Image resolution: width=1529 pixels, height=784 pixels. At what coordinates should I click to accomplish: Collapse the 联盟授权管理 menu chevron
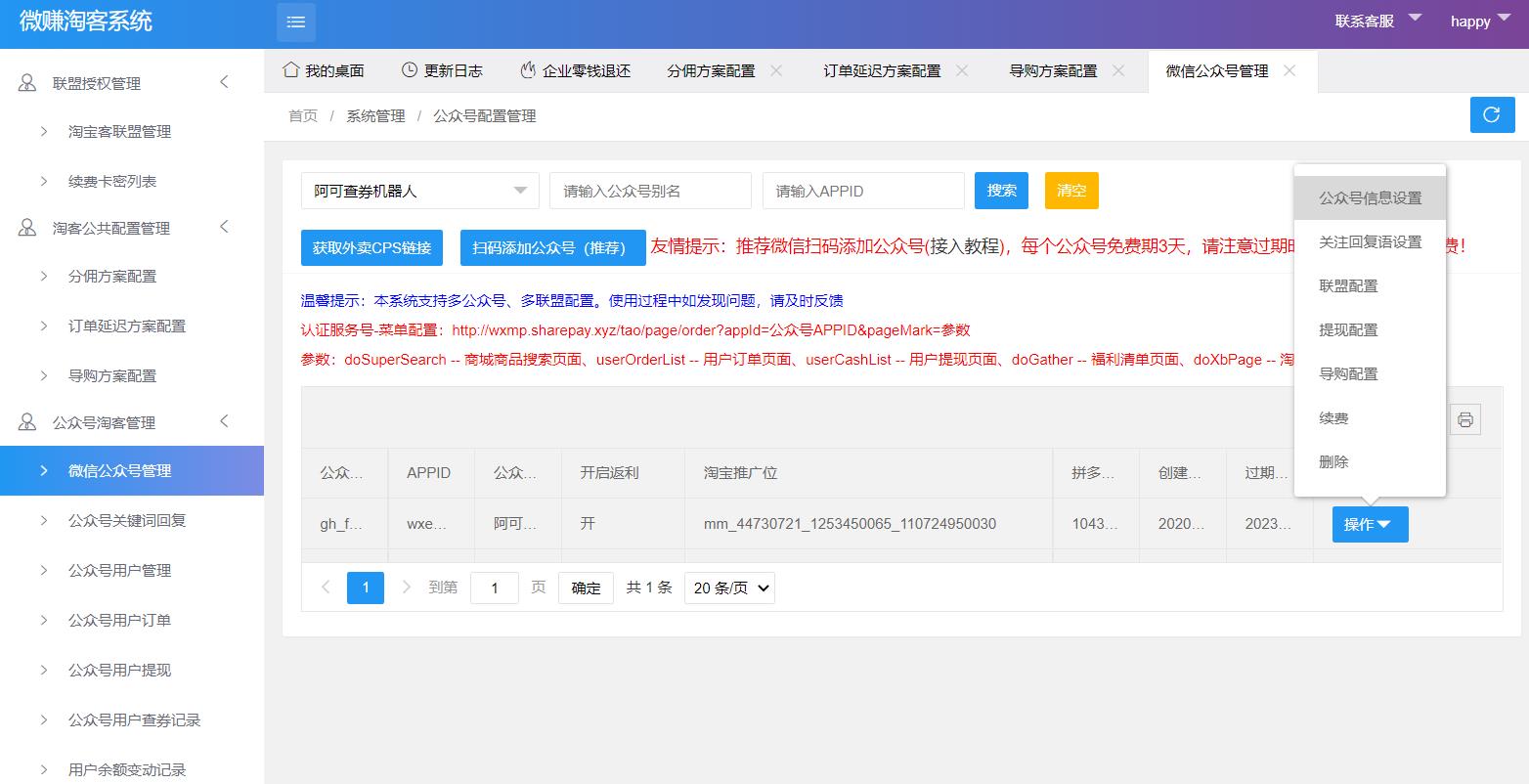point(224,82)
